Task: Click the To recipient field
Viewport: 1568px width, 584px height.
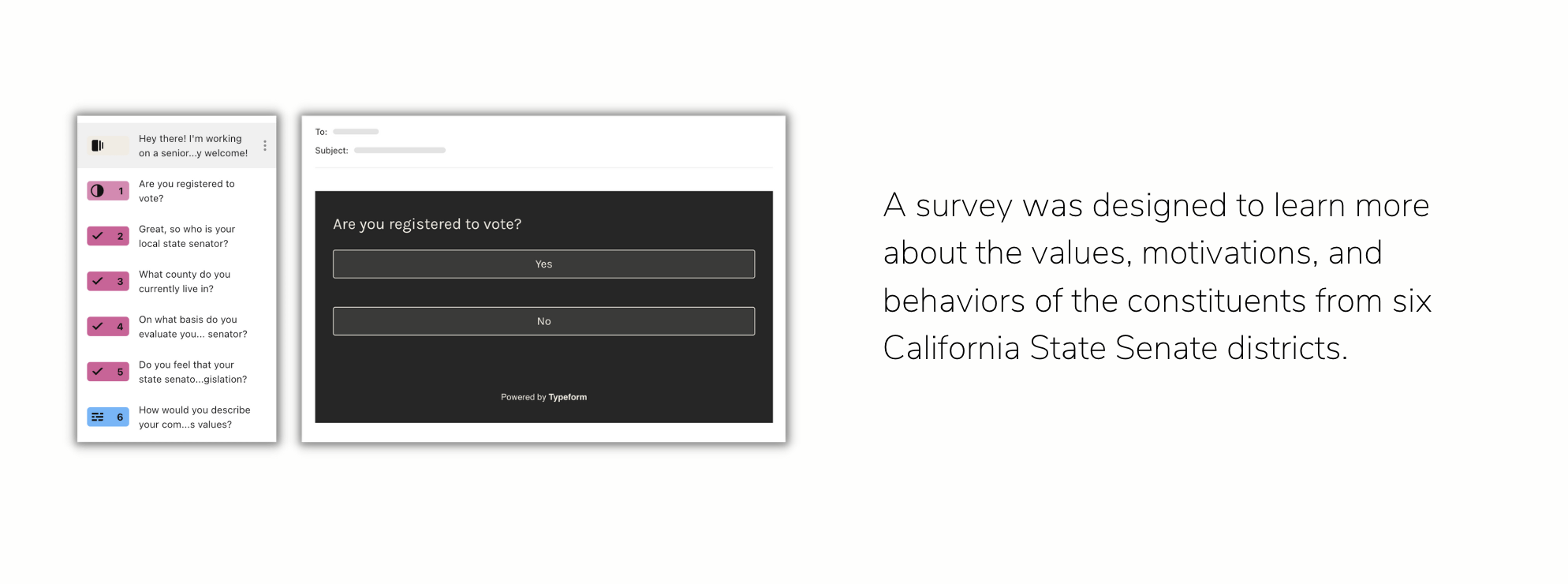Action: coord(356,132)
